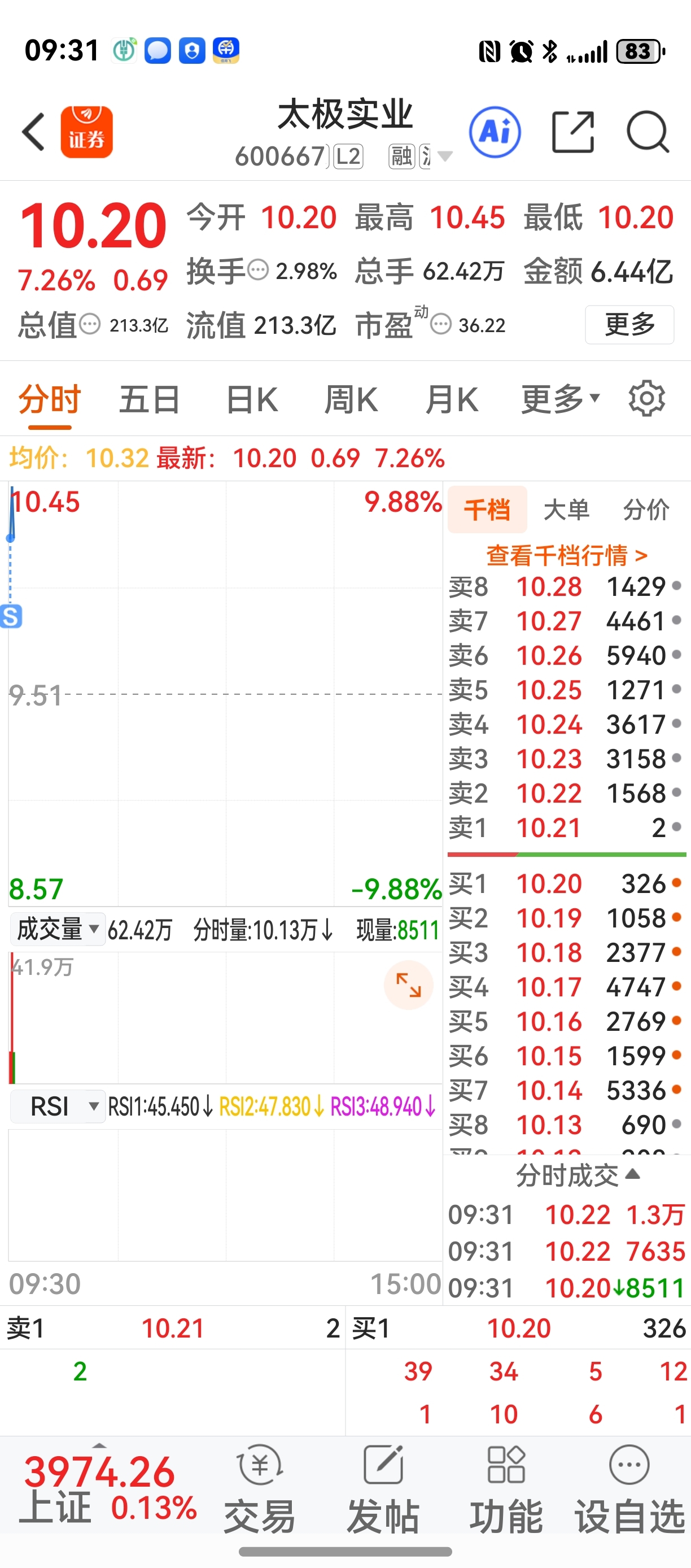The width and height of the screenshot is (691, 1568).
Task: Expand the volume chart fullscreen icon
Action: (408, 985)
